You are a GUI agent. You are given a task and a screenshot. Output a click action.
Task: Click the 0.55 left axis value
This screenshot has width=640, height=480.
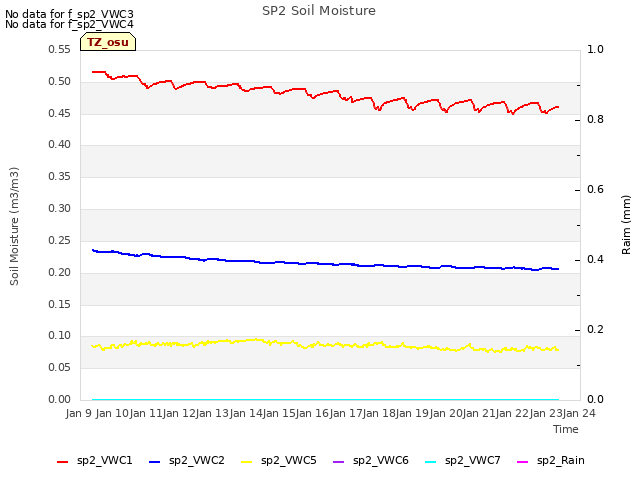60,50
